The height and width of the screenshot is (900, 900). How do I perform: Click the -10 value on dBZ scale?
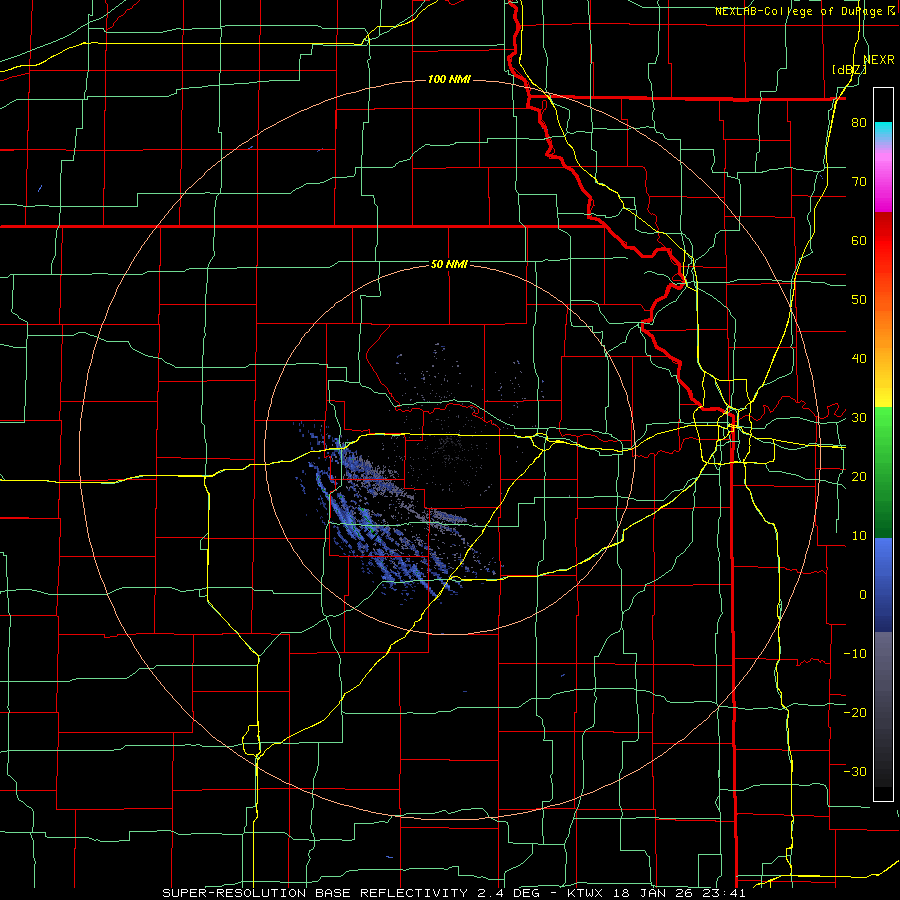pyautogui.click(x=855, y=653)
